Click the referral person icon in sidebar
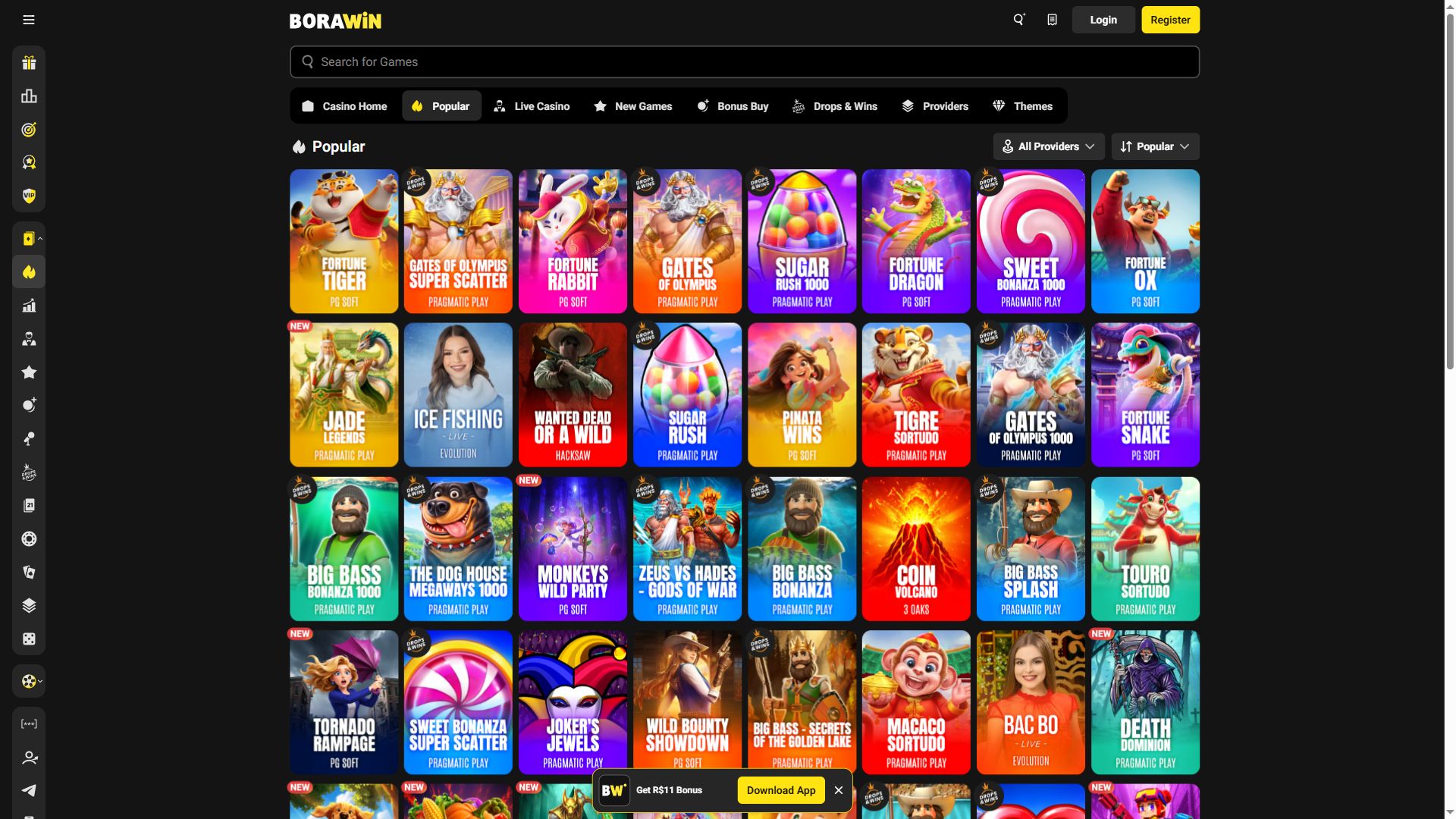This screenshot has width=1456, height=819. (x=29, y=758)
